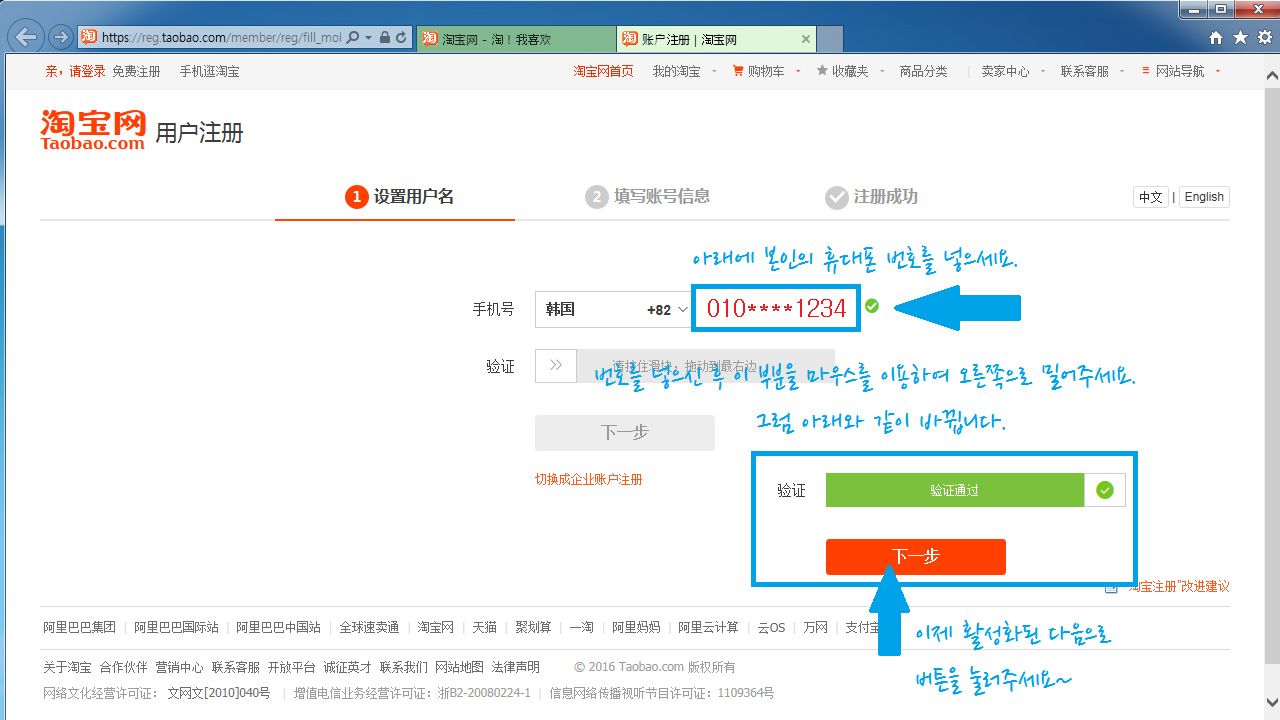Image resolution: width=1280 pixels, height=720 pixels.
Task: Click the scrollbar down arrow
Action: [x=1271, y=701]
